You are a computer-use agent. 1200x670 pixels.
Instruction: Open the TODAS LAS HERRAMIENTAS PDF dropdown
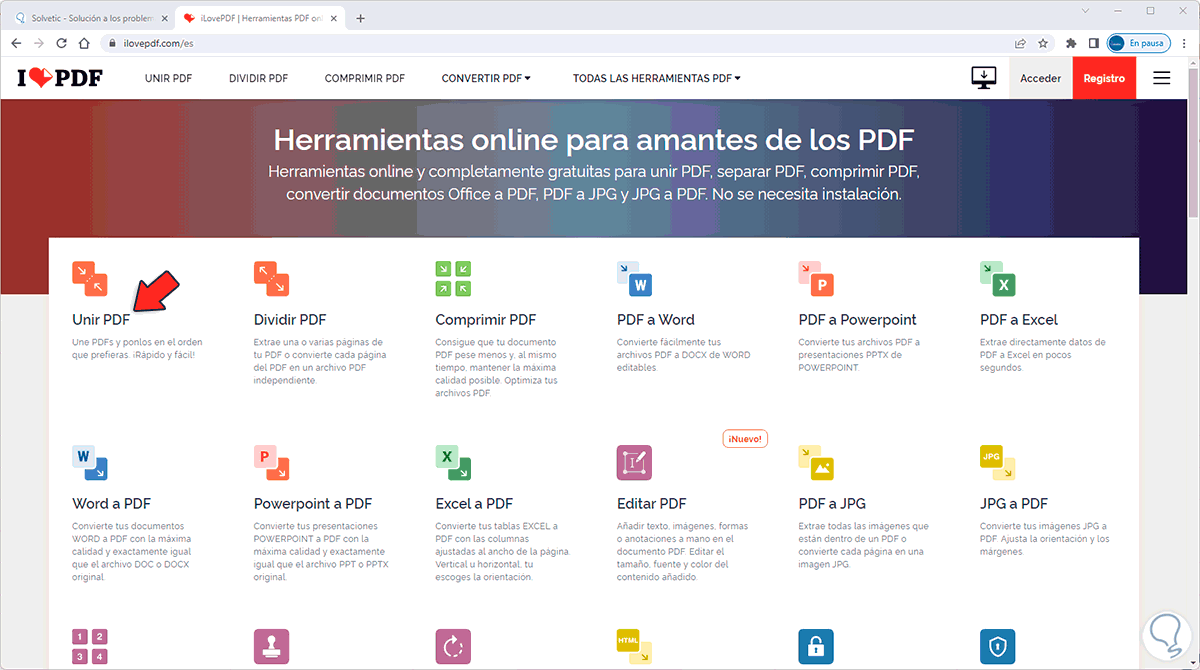pyautogui.click(x=656, y=77)
